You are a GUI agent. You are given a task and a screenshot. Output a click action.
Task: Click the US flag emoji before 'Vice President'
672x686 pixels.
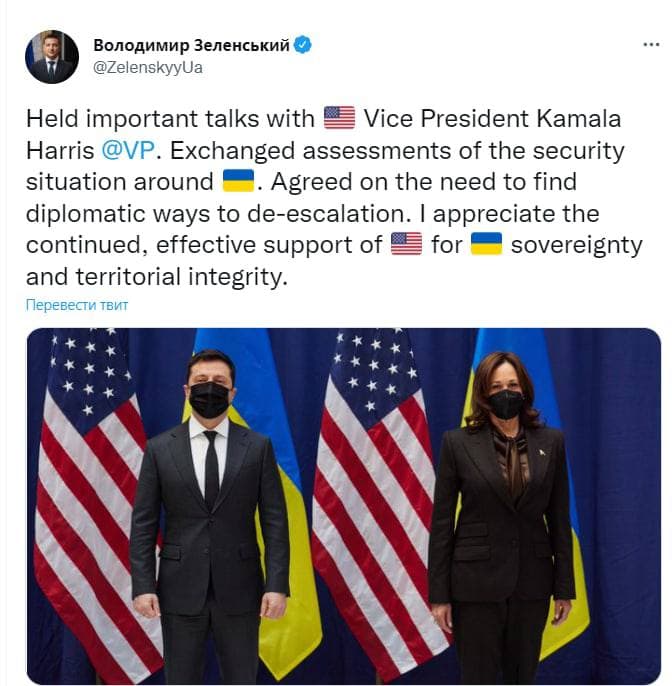[x=339, y=118]
